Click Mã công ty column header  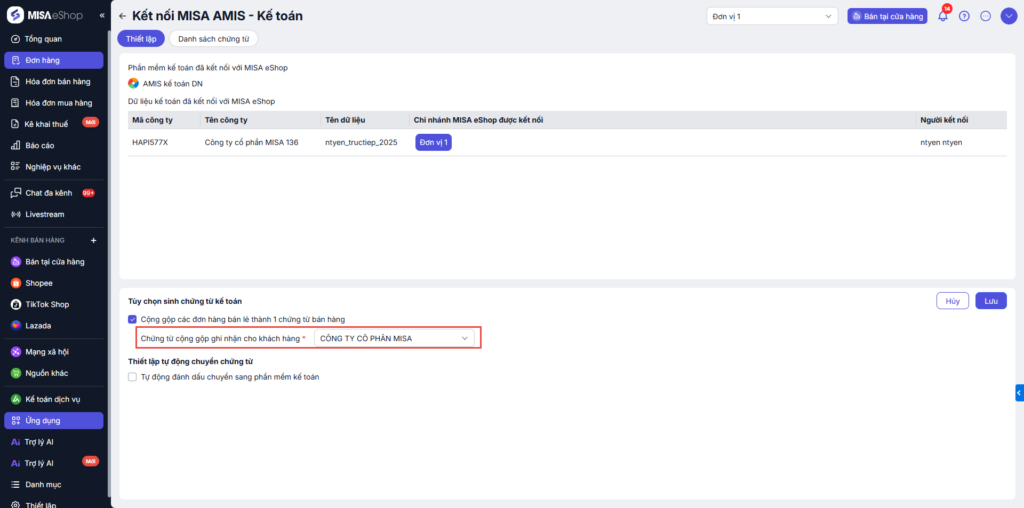[152, 120]
